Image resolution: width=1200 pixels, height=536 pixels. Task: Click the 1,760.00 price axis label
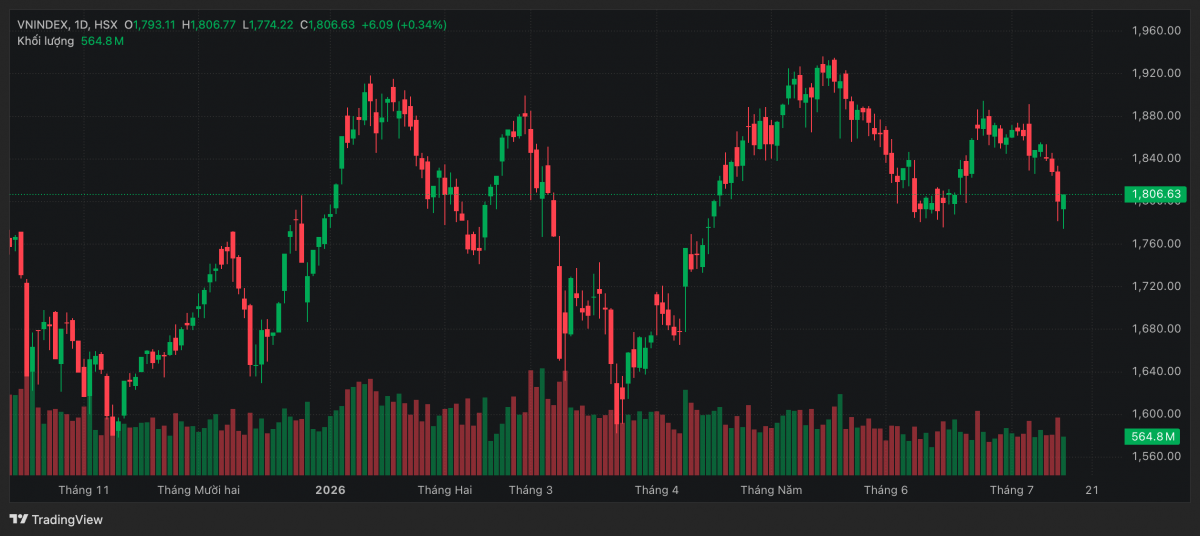(x=1155, y=244)
